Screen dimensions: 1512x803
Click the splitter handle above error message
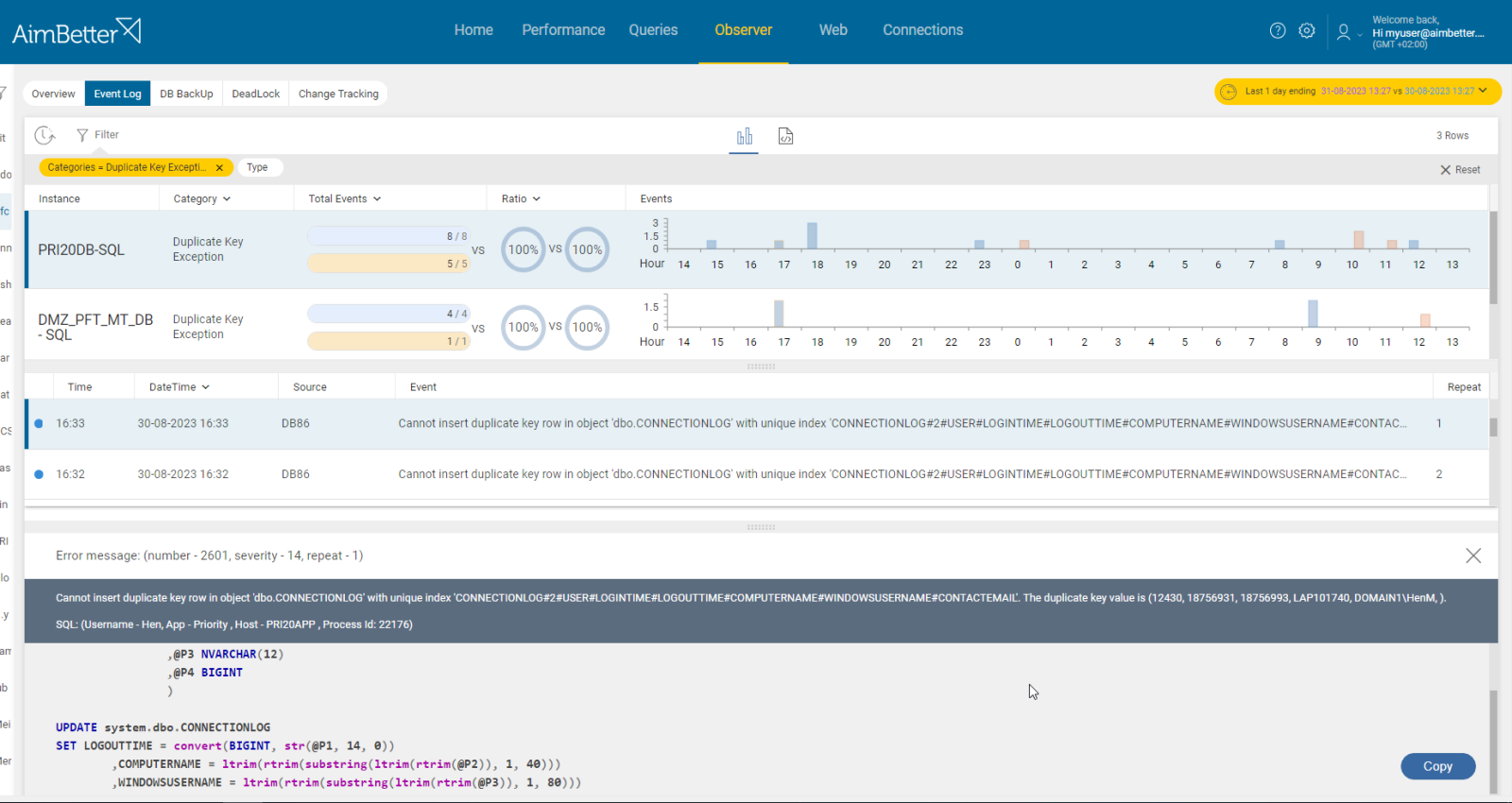[x=761, y=527]
